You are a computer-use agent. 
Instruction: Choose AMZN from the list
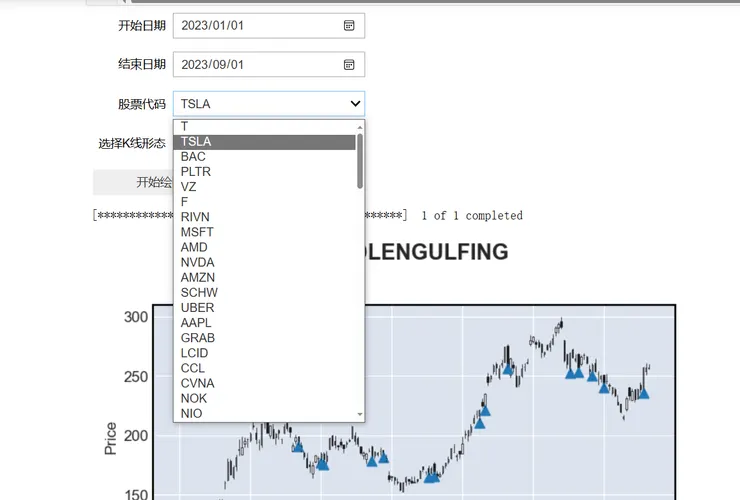tap(264, 278)
